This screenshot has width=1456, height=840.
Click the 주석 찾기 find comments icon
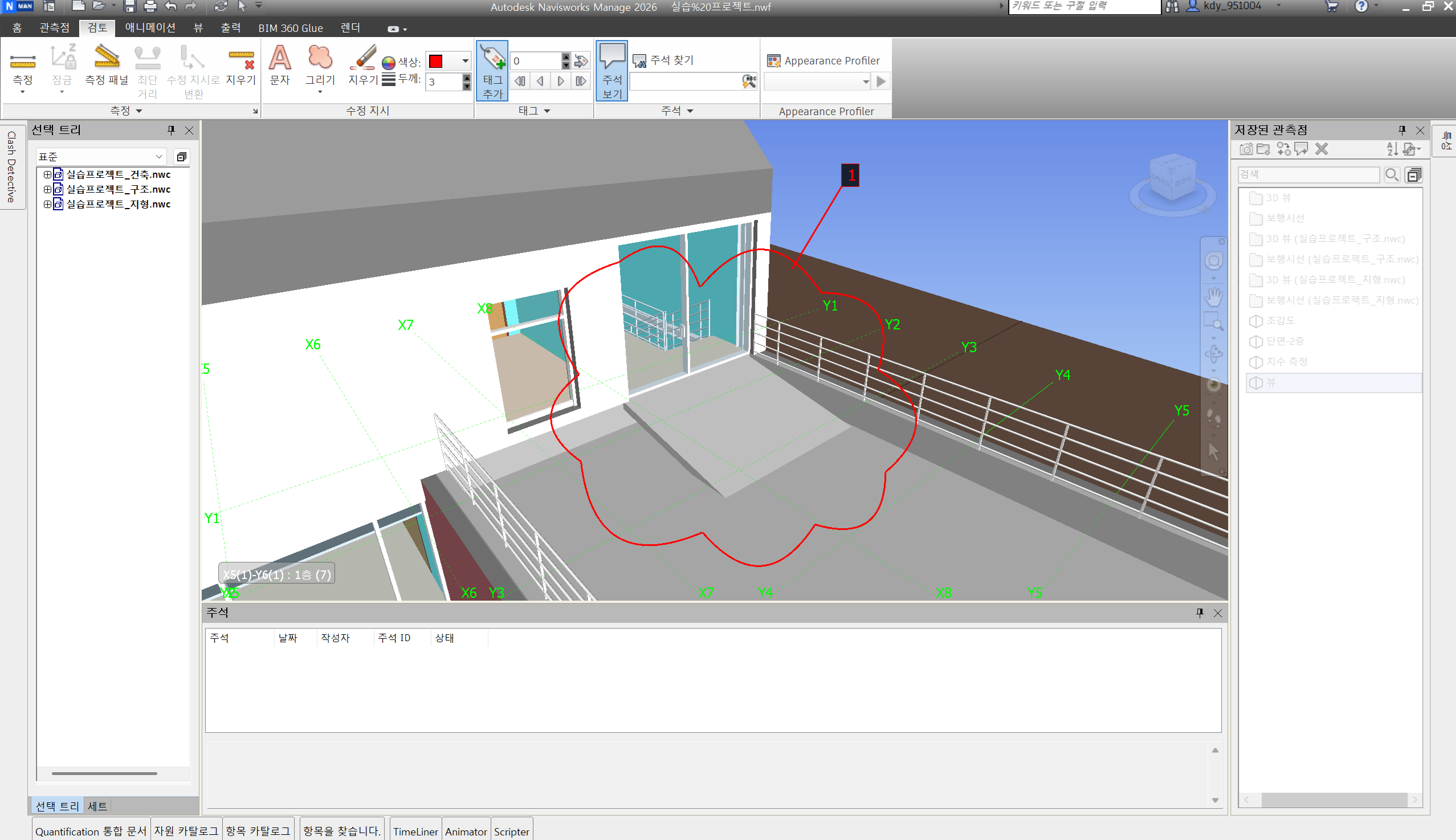[639, 60]
